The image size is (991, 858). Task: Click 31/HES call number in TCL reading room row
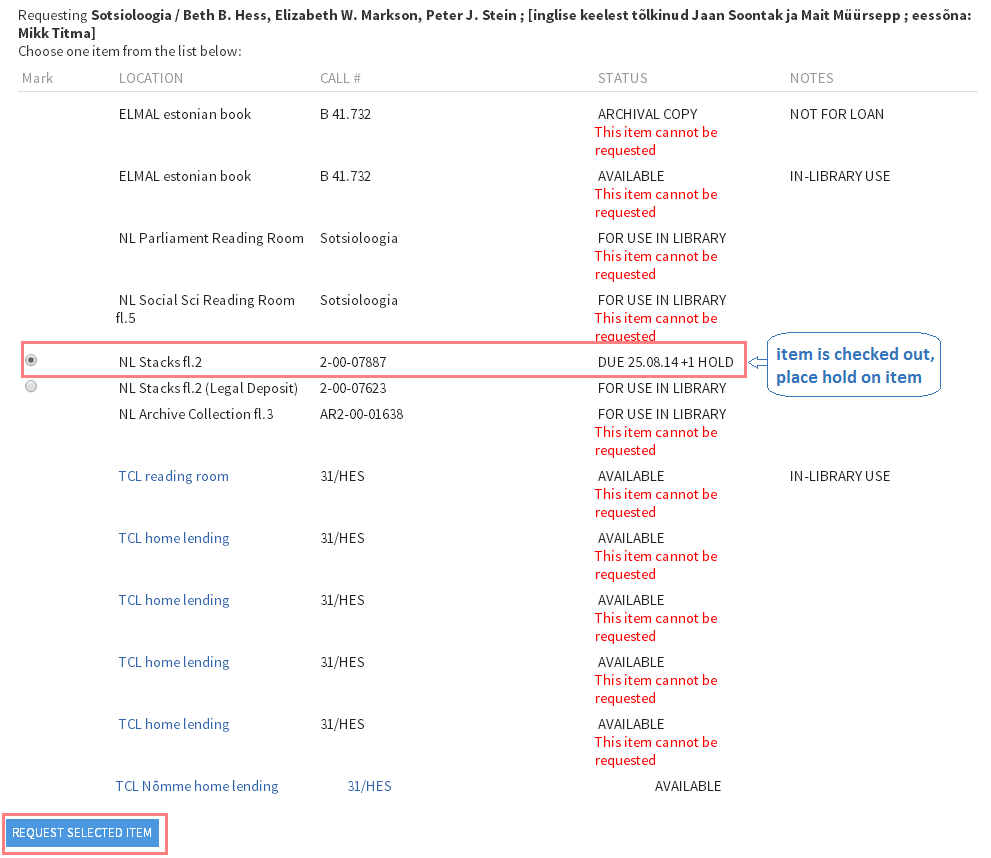(342, 476)
